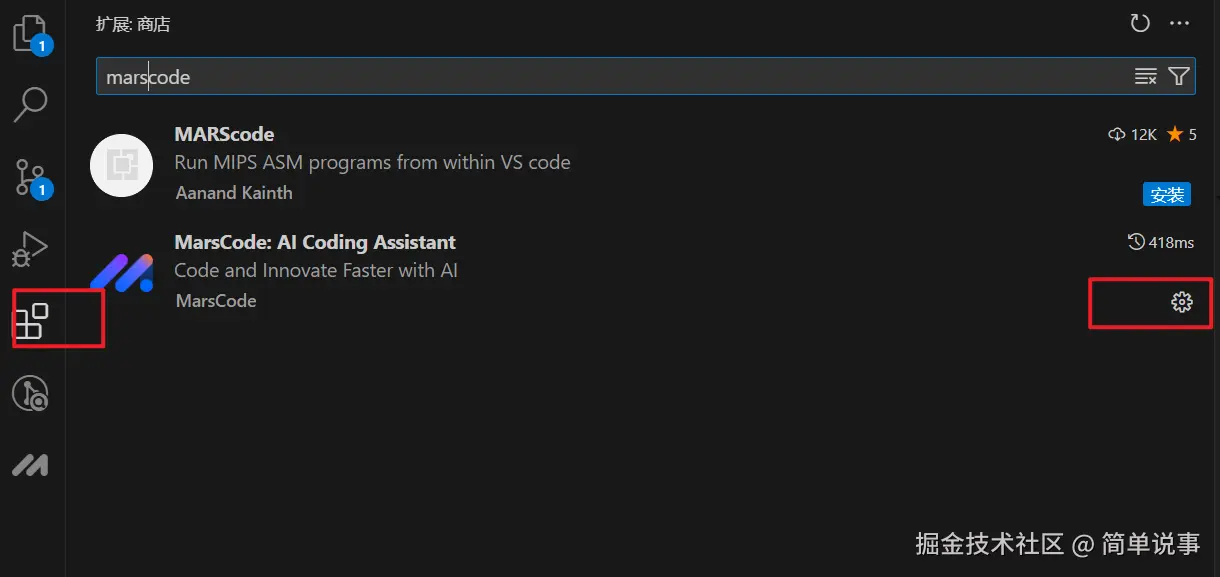Click the MarsCode publisher name
This screenshot has height=577, width=1220.
(216, 301)
